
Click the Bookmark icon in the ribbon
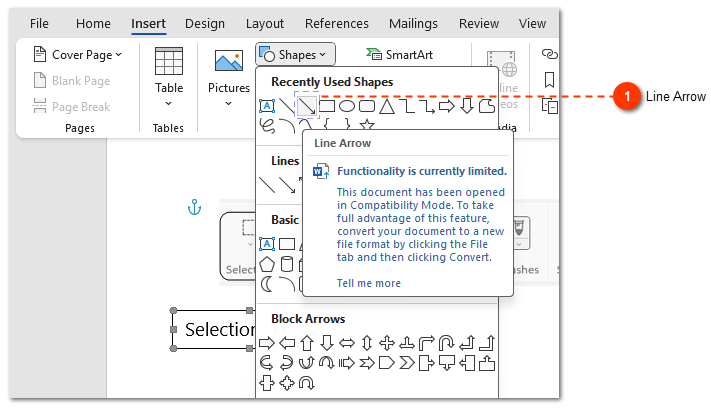coord(549,80)
